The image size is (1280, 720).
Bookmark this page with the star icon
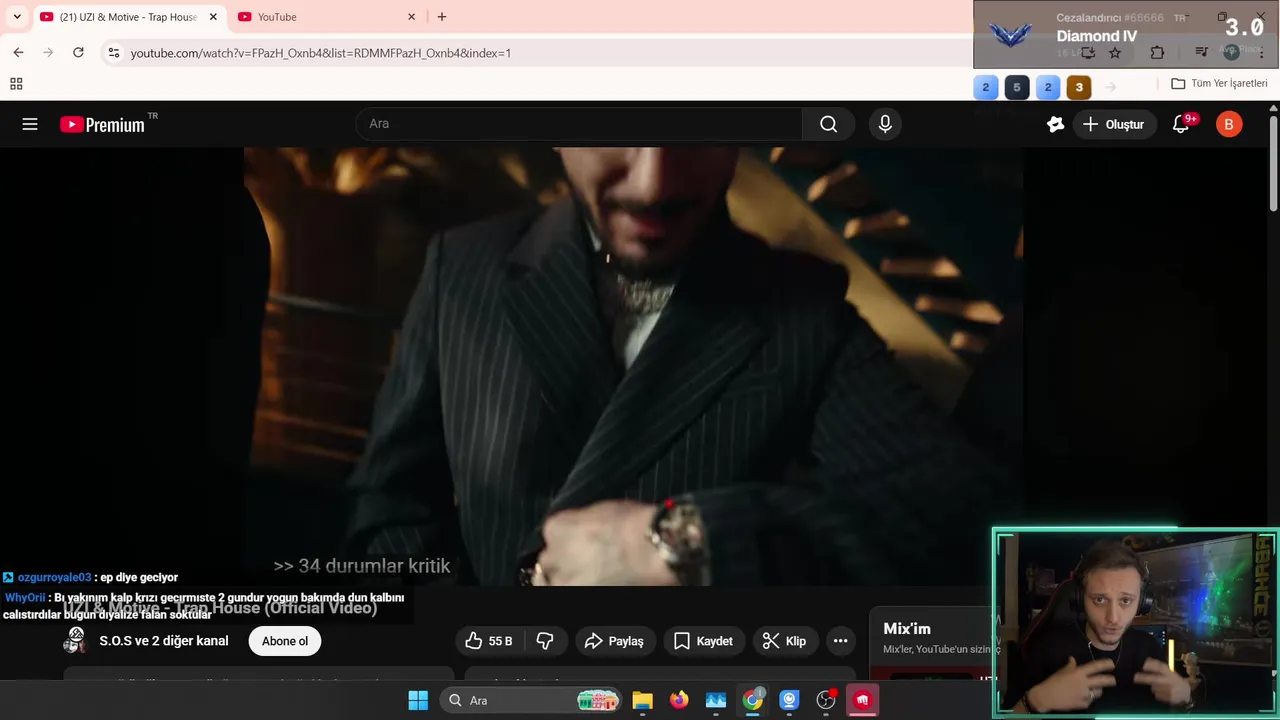[1115, 52]
